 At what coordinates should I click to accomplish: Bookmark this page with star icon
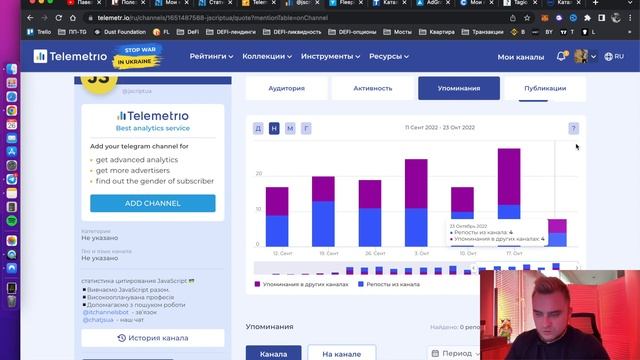coord(527,18)
